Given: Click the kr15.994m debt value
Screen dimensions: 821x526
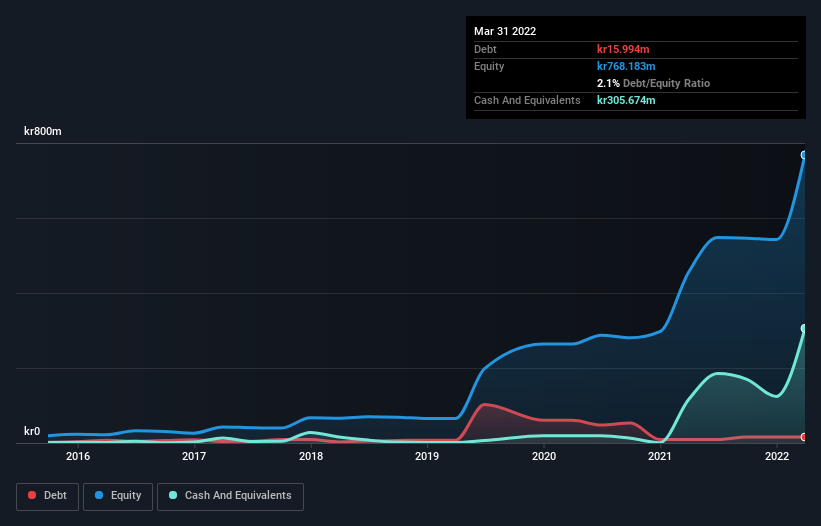Looking at the screenshot, I should [x=623, y=49].
